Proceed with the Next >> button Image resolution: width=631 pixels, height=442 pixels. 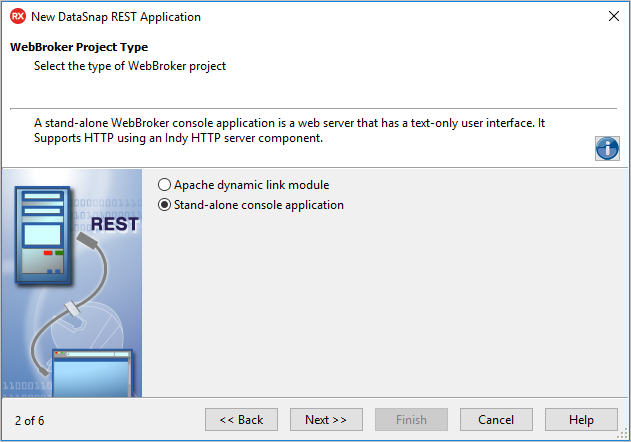pyautogui.click(x=326, y=419)
